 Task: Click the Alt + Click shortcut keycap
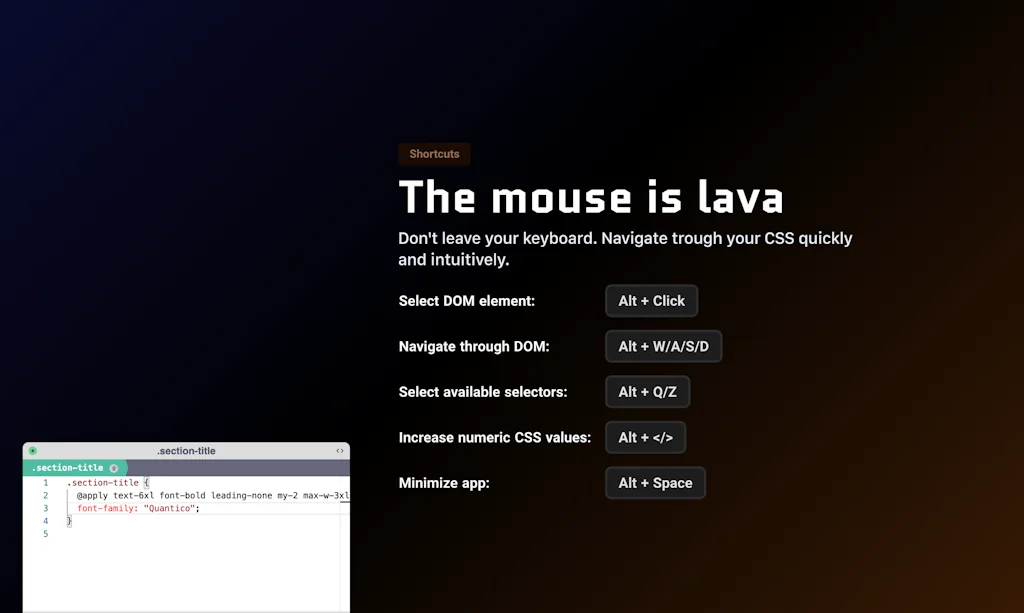click(651, 301)
